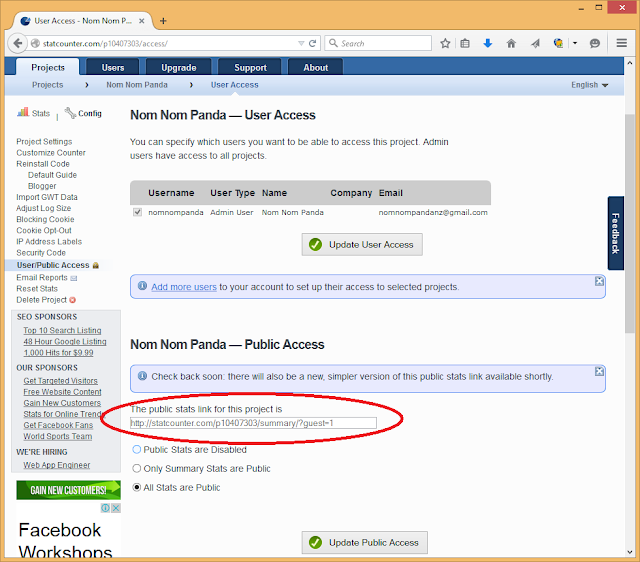The image size is (640, 562).
Task: Open the downloads arrow icon
Action: (487, 43)
